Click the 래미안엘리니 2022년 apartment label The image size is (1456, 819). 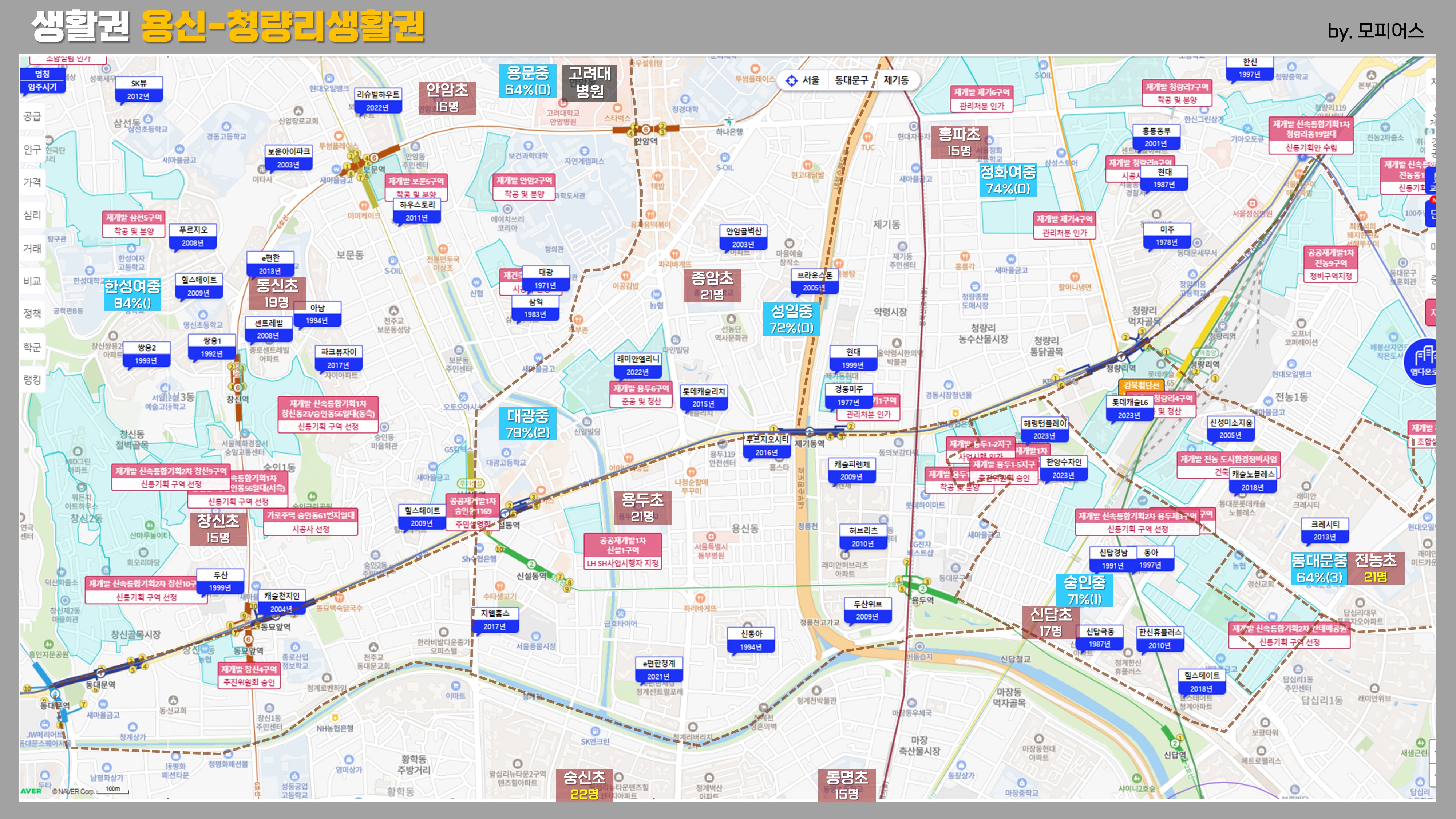(x=638, y=365)
